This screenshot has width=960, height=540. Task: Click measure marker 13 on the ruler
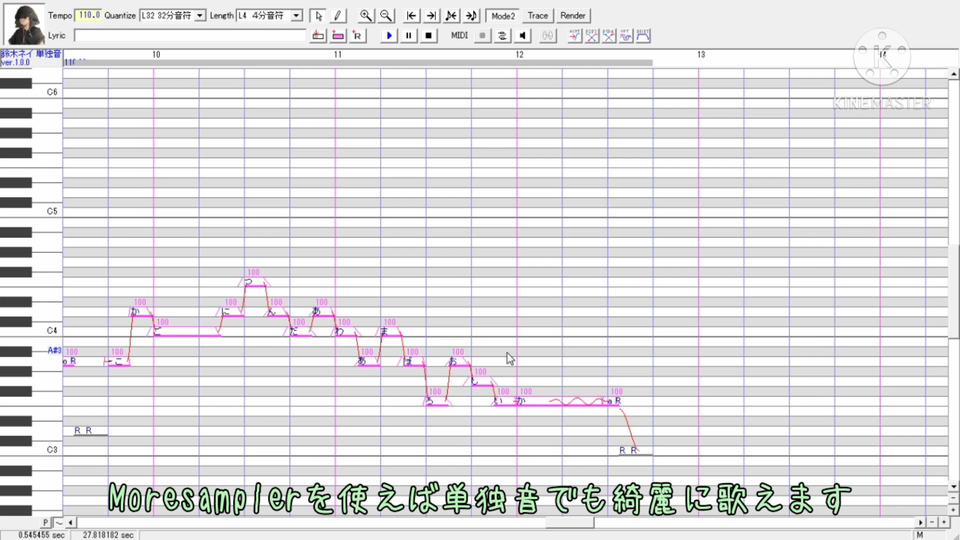point(701,54)
